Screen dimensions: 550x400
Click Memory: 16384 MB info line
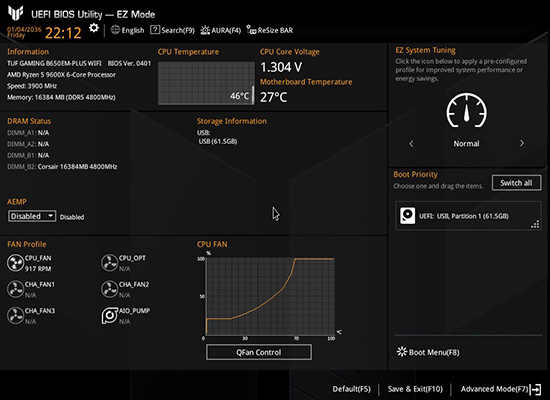(x=61, y=97)
